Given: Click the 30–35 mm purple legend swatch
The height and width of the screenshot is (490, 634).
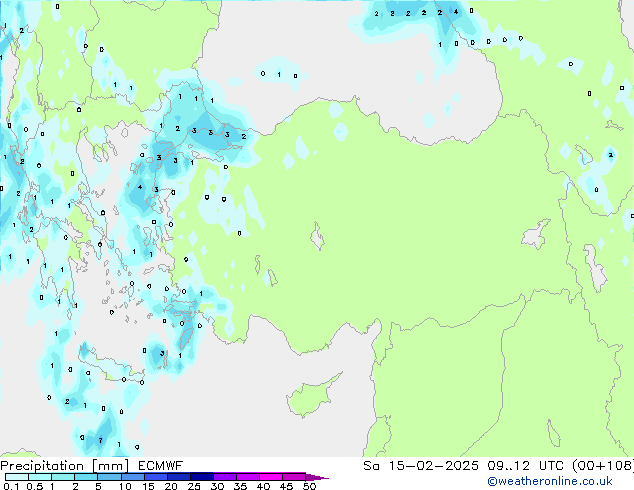Looking at the screenshot, I should 225,477.
